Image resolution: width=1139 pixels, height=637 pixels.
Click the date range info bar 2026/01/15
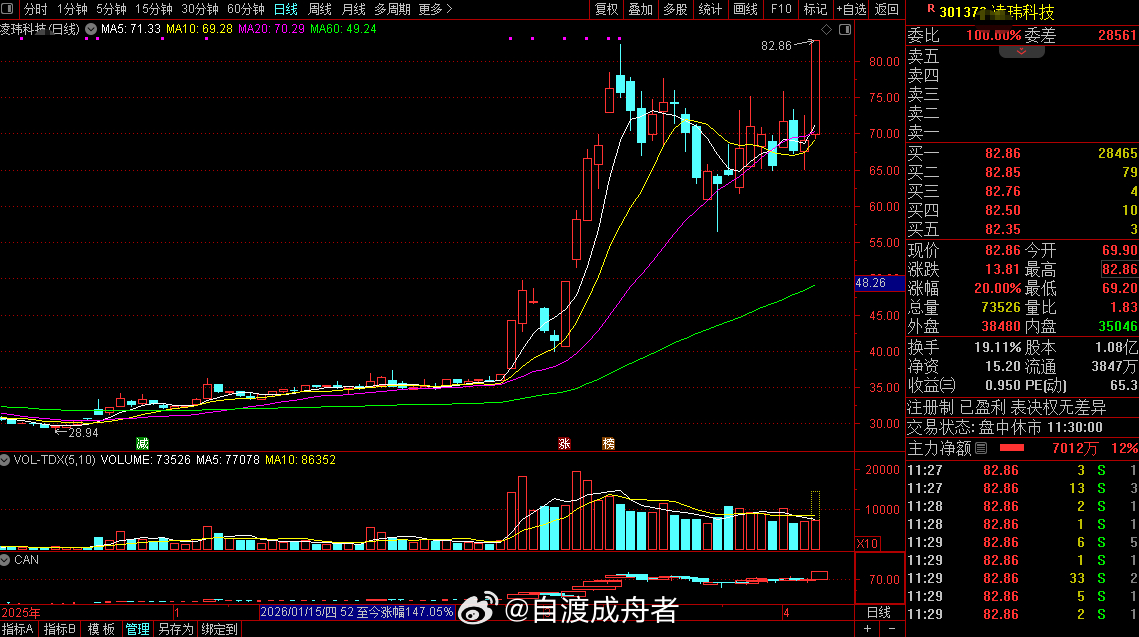(357, 612)
